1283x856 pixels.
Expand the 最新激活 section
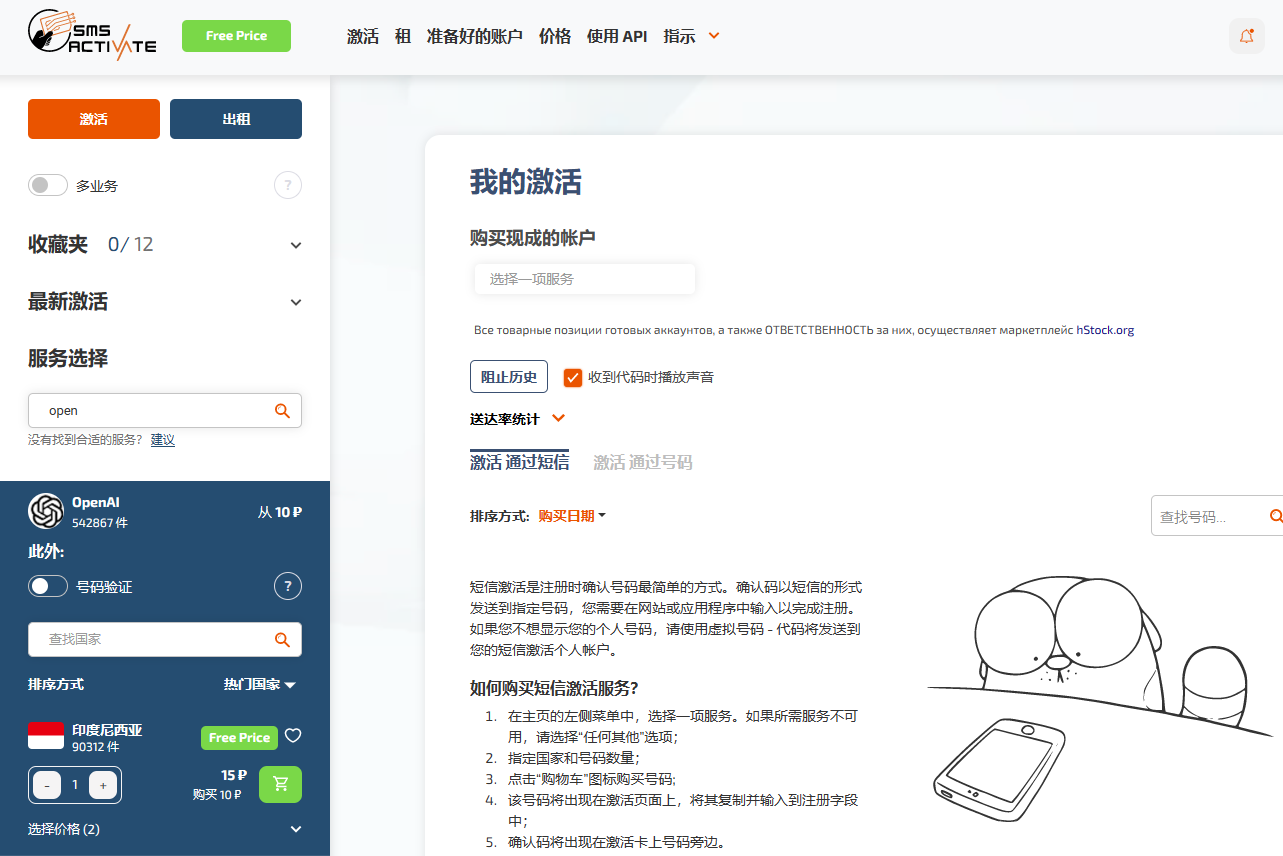pos(296,302)
